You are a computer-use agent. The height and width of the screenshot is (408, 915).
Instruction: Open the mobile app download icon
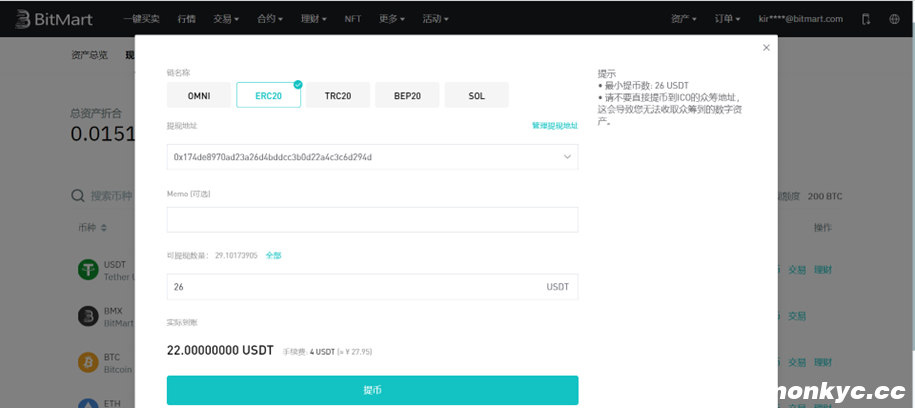(866, 19)
